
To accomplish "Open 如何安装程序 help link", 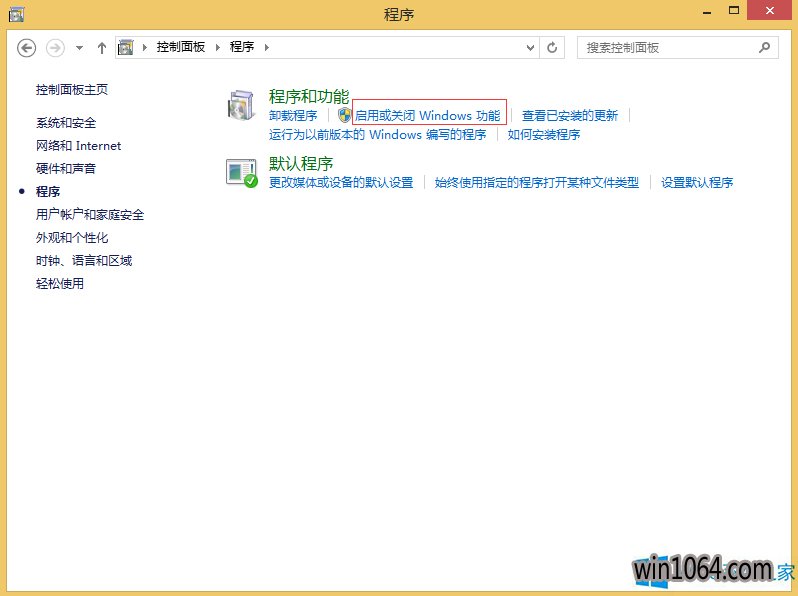I will (544, 135).
